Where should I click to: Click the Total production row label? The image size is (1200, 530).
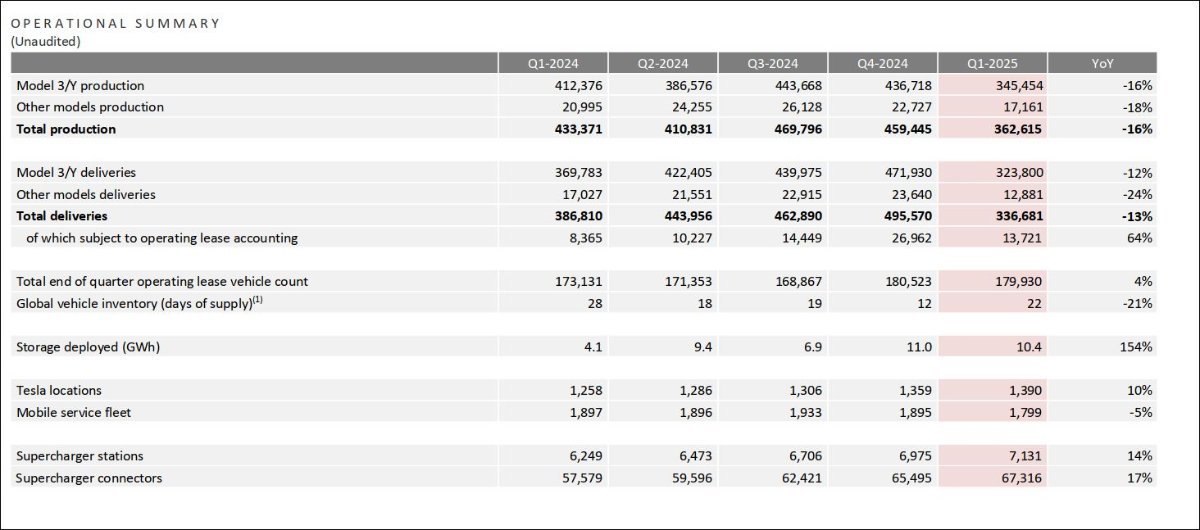(x=66, y=129)
